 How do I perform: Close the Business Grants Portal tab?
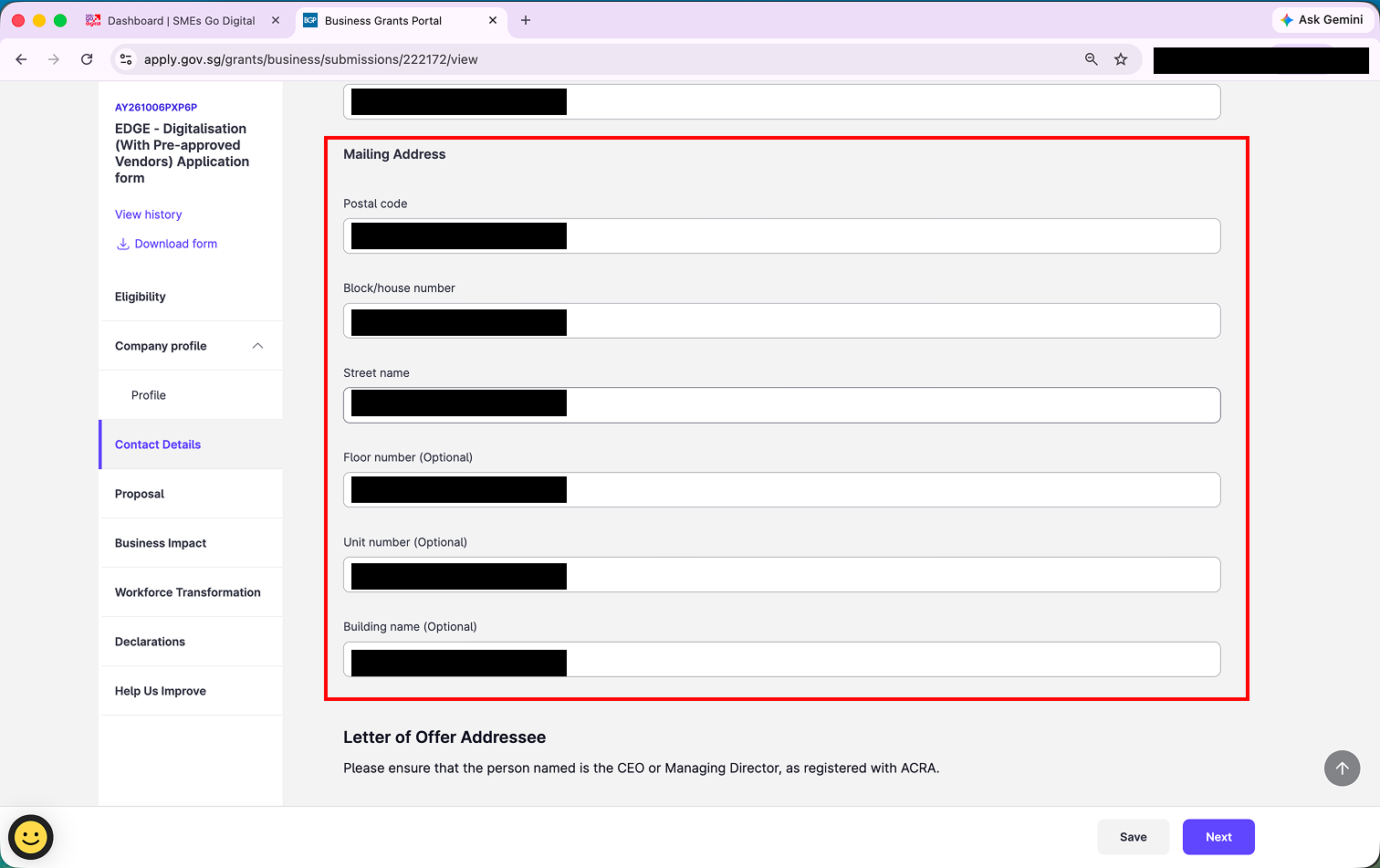click(x=494, y=20)
